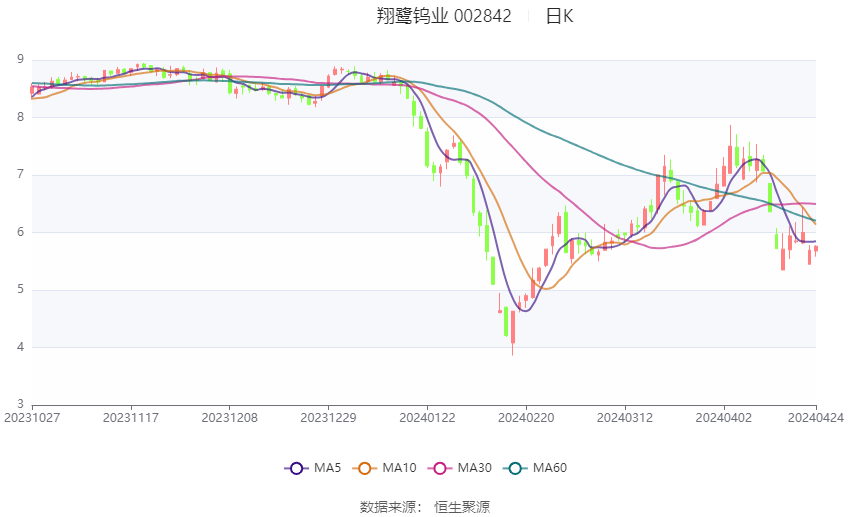This screenshot has height=517, width=850.
Task: Click x-axis date label 20231229
Action: (329, 418)
